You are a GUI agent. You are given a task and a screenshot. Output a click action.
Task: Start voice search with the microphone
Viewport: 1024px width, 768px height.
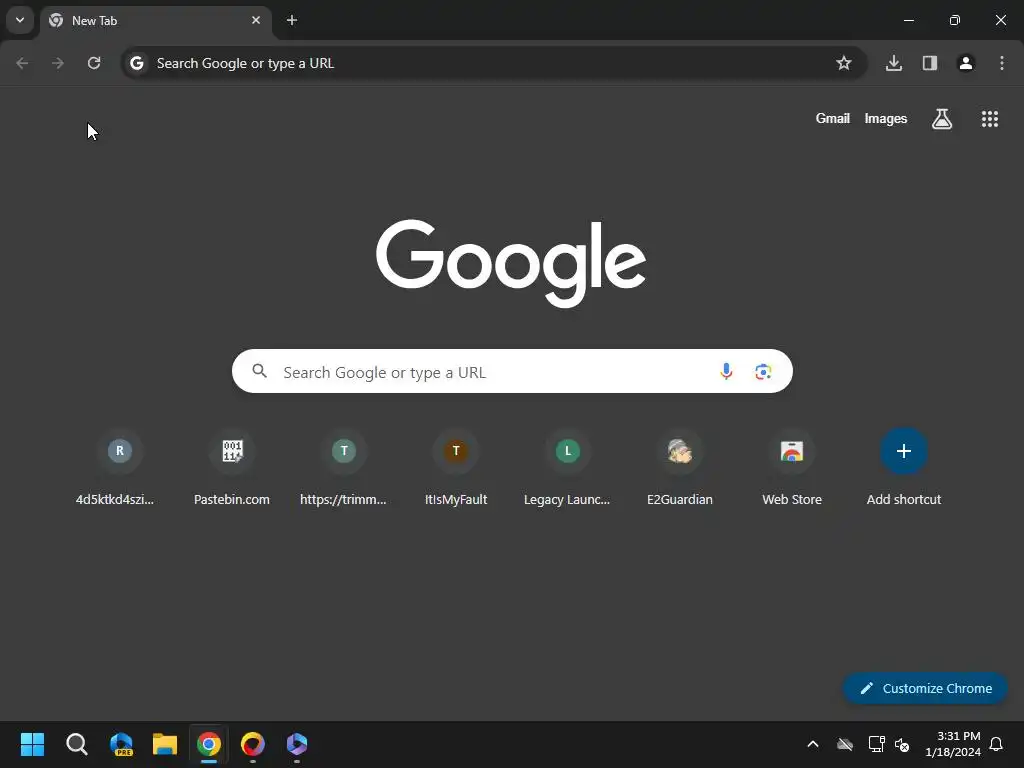726,372
